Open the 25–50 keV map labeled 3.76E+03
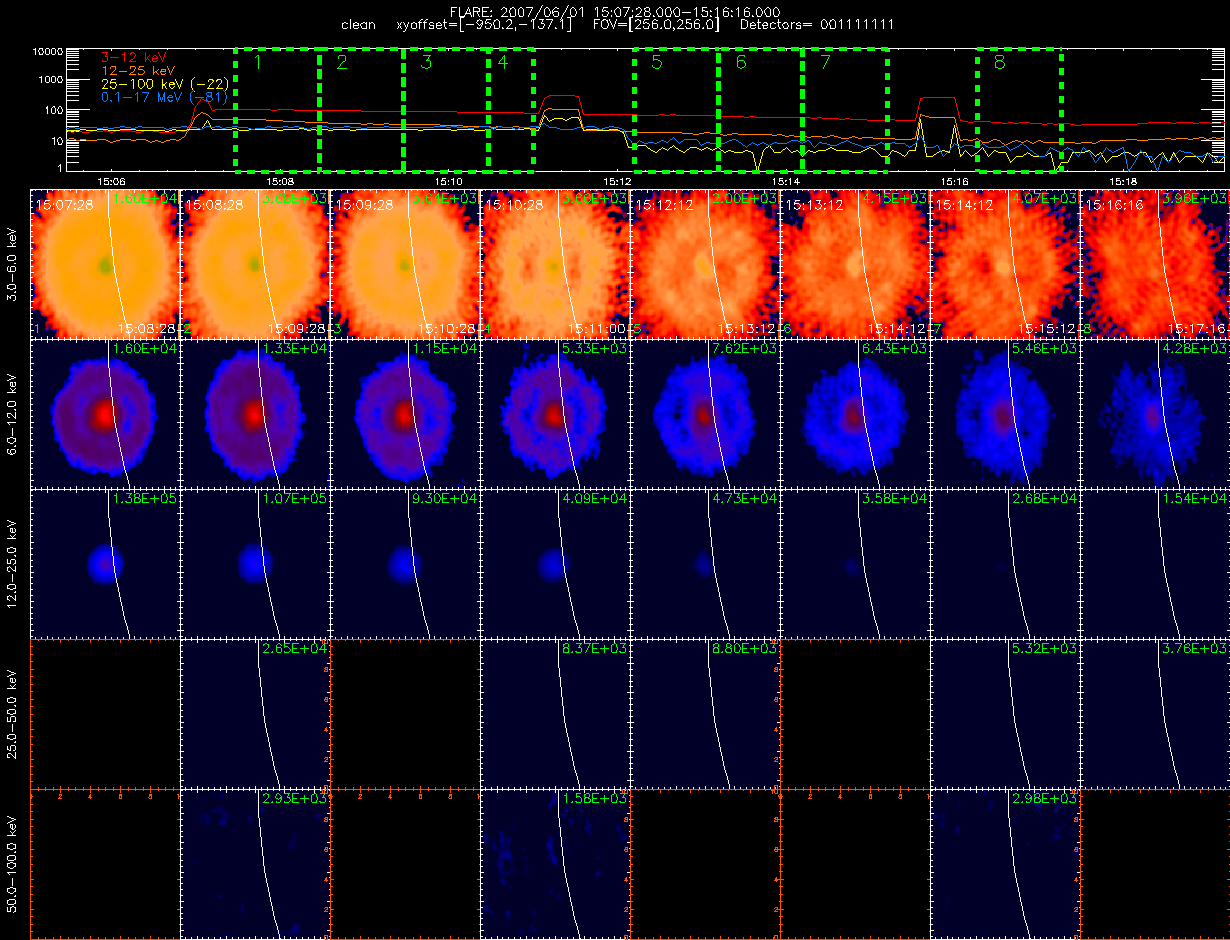The width and height of the screenshot is (1230, 940). [x=1155, y=713]
